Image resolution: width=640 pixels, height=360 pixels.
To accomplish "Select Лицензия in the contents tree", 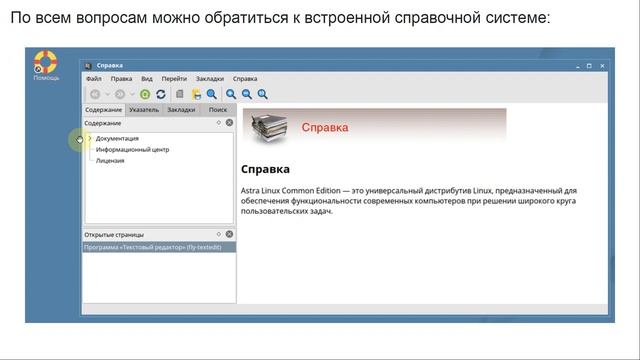I will (110, 160).
